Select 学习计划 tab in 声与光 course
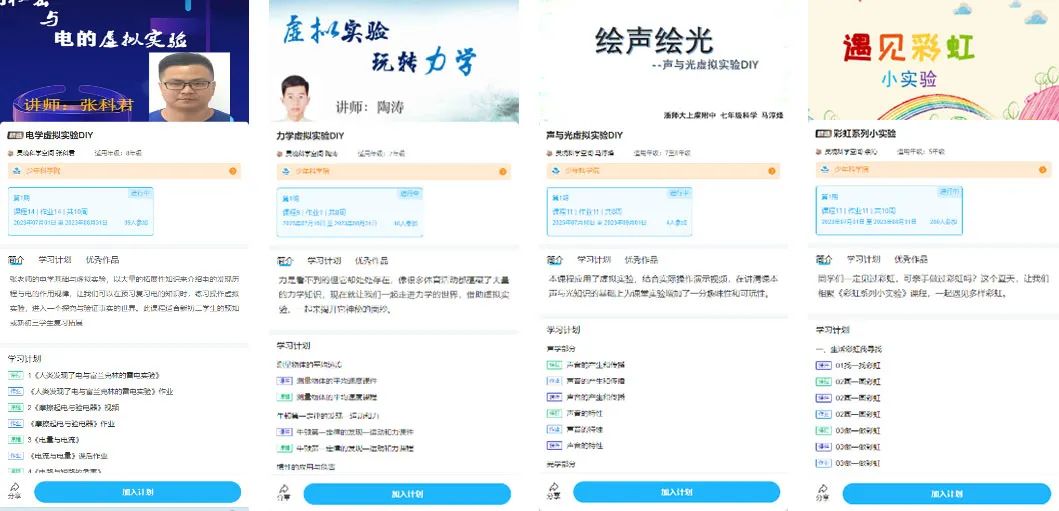Viewport: 1059px width, 511px height. [x=594, y=259]
